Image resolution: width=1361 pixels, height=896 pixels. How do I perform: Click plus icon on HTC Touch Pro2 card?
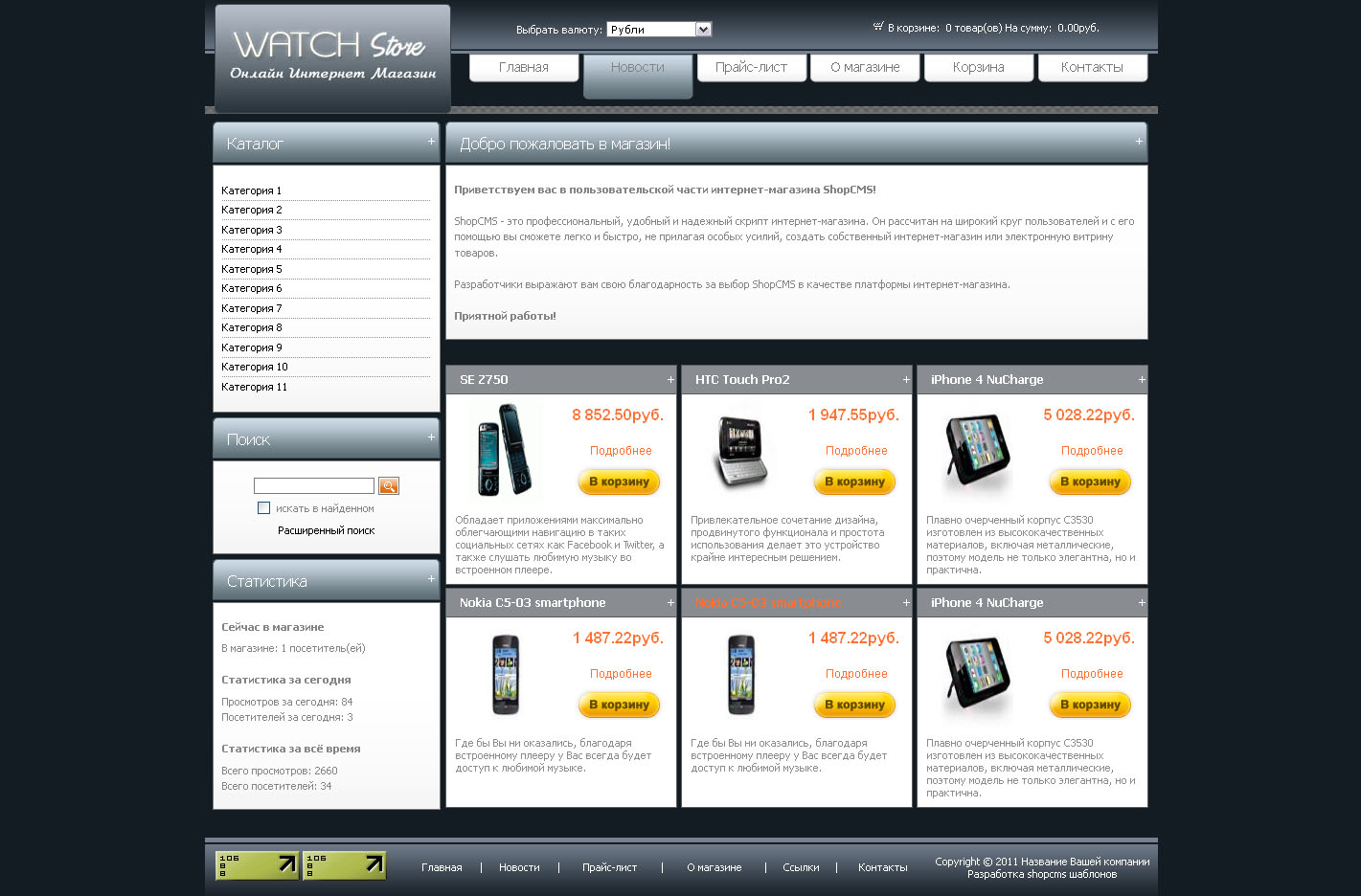[x=906, y=380]
